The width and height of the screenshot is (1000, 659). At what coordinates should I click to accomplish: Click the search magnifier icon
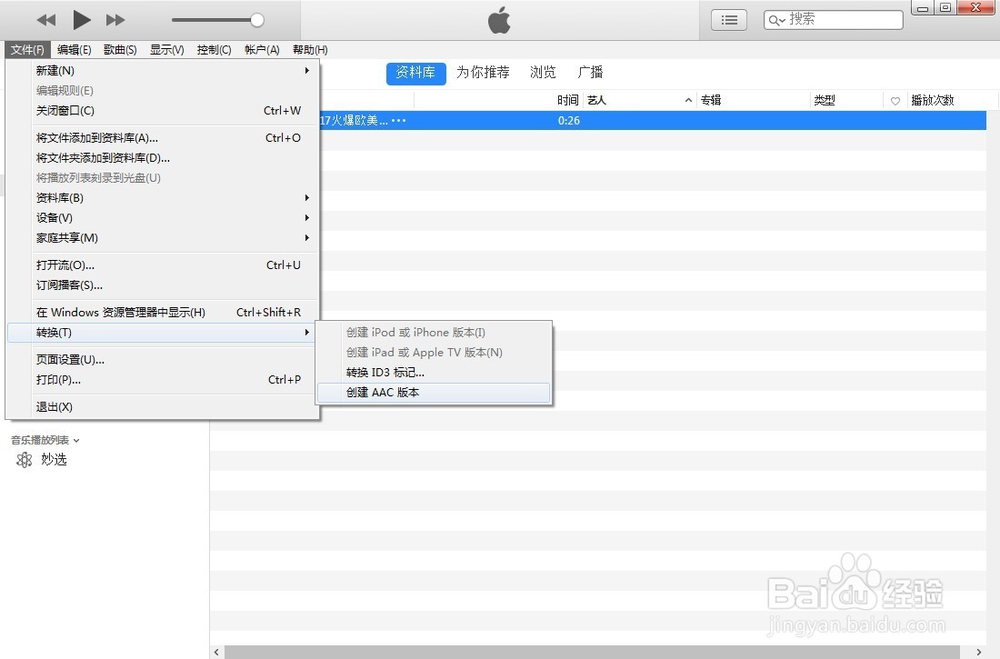(x=776, y=20)
